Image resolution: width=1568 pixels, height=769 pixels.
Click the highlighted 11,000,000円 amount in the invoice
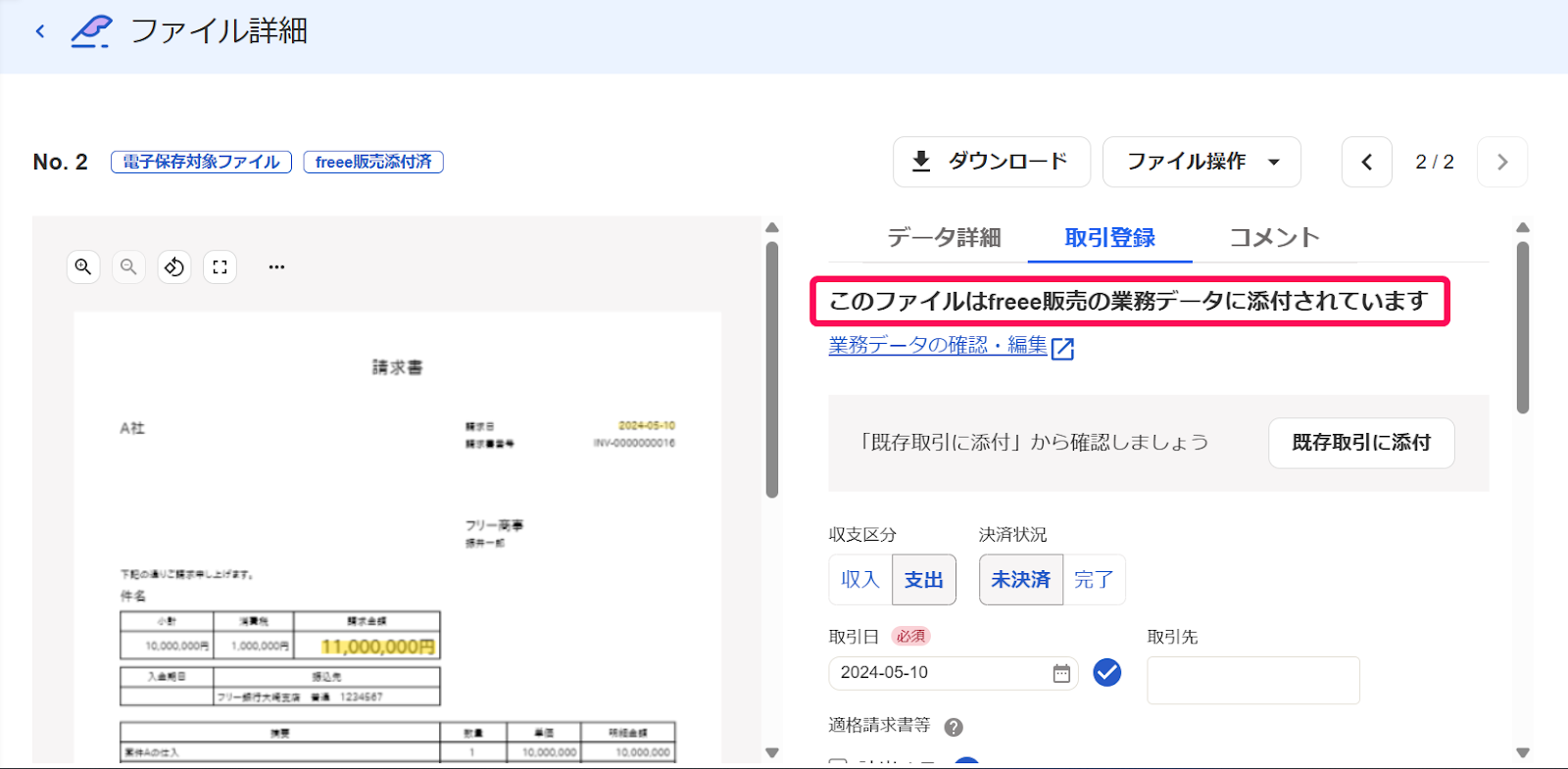point(378,647)
